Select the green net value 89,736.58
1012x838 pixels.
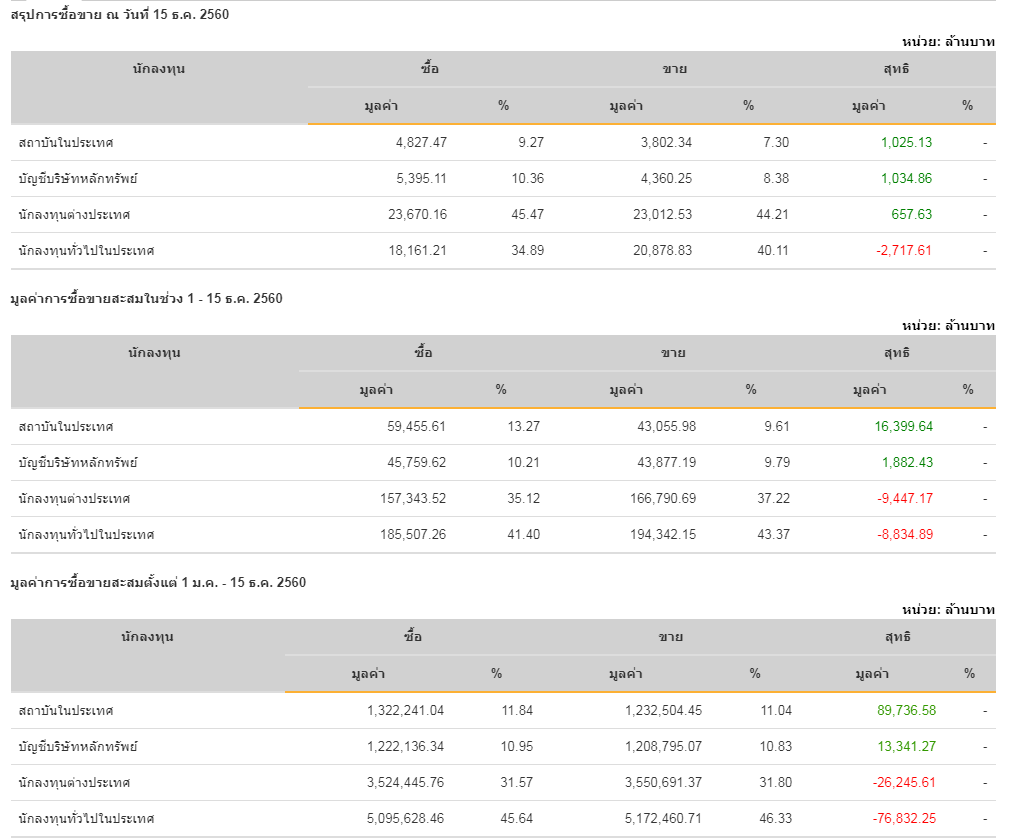click(906, 710)
